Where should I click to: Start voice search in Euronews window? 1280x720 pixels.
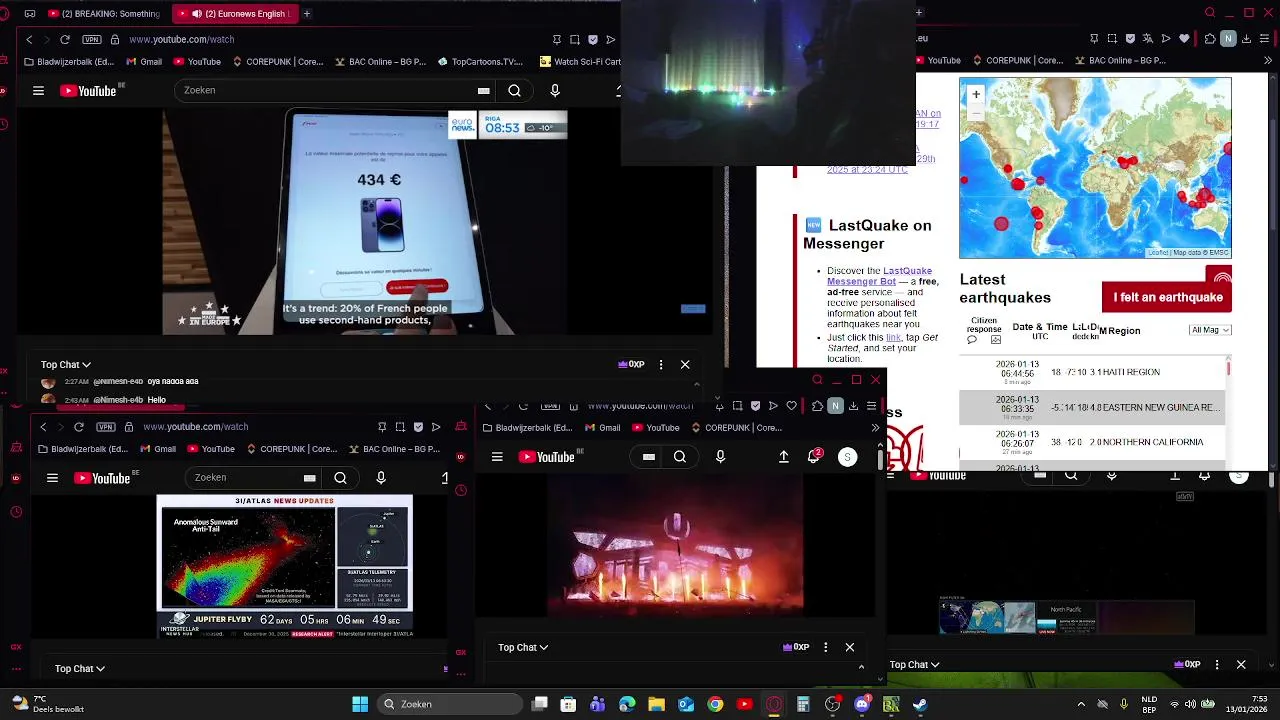pyautogui.click(x=555, y=90)
